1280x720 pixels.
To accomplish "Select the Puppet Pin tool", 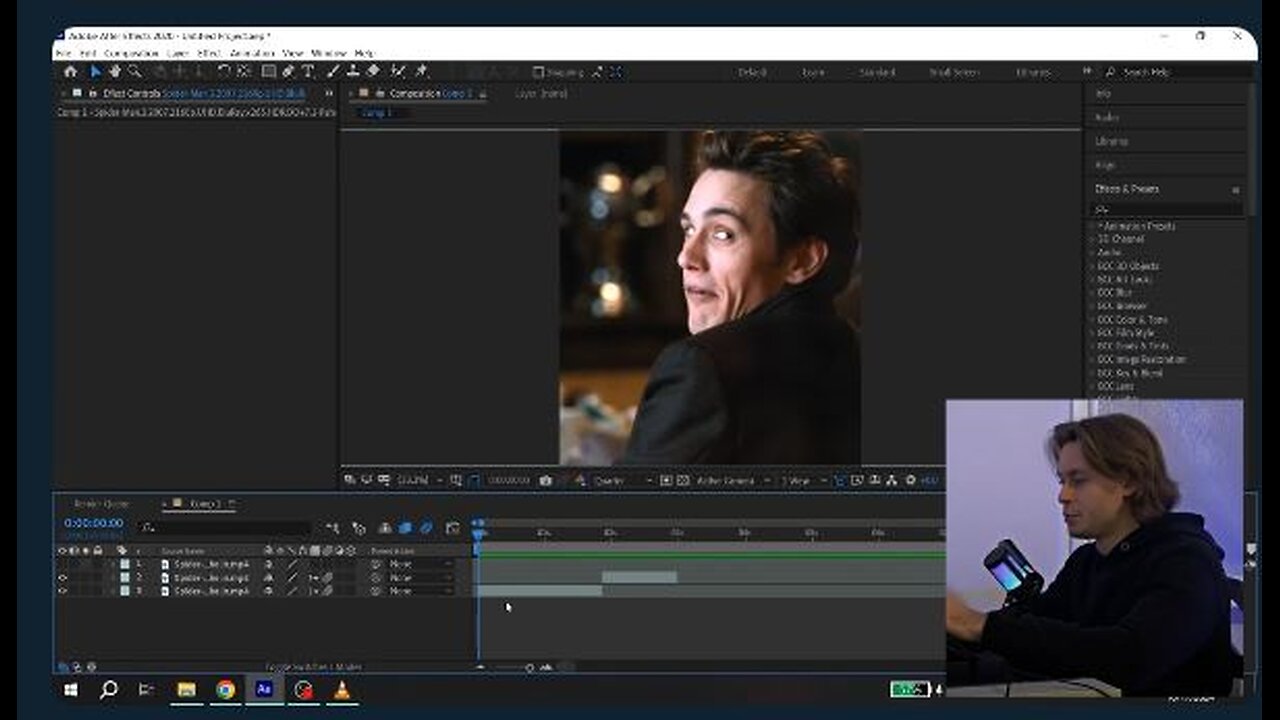I will coord(421,72).
